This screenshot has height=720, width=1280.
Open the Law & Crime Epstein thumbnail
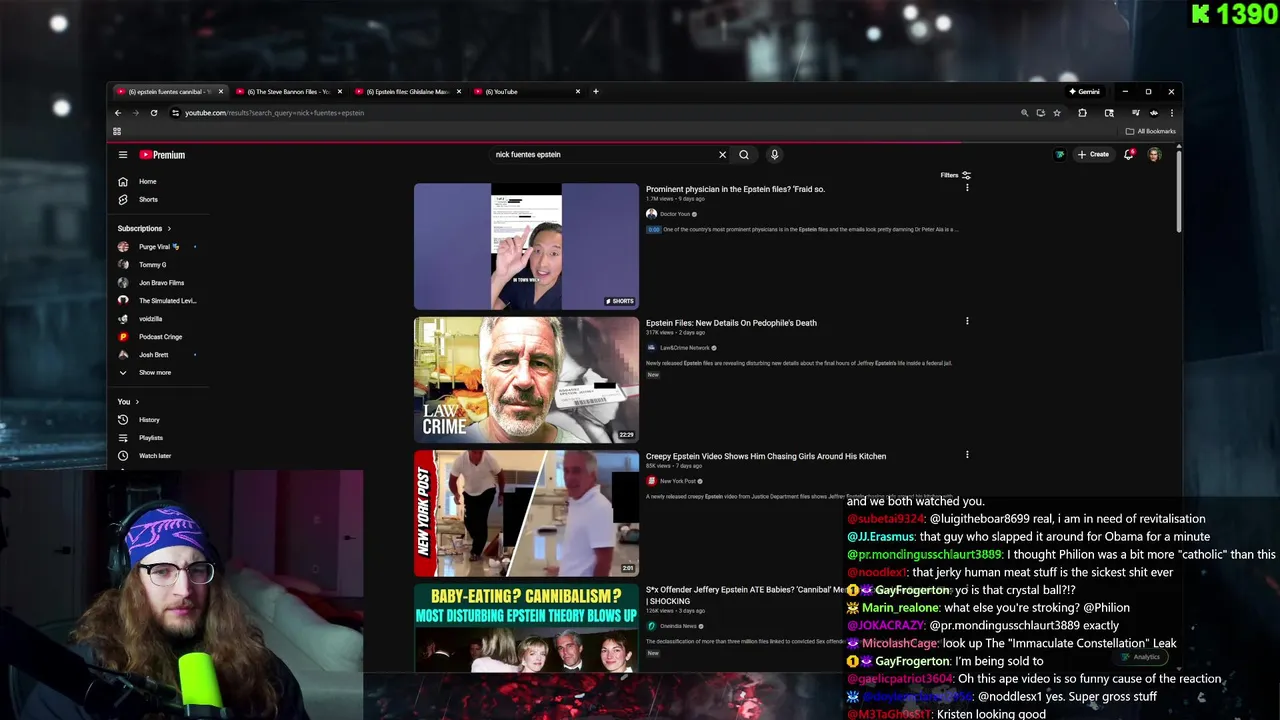point(526,380)
